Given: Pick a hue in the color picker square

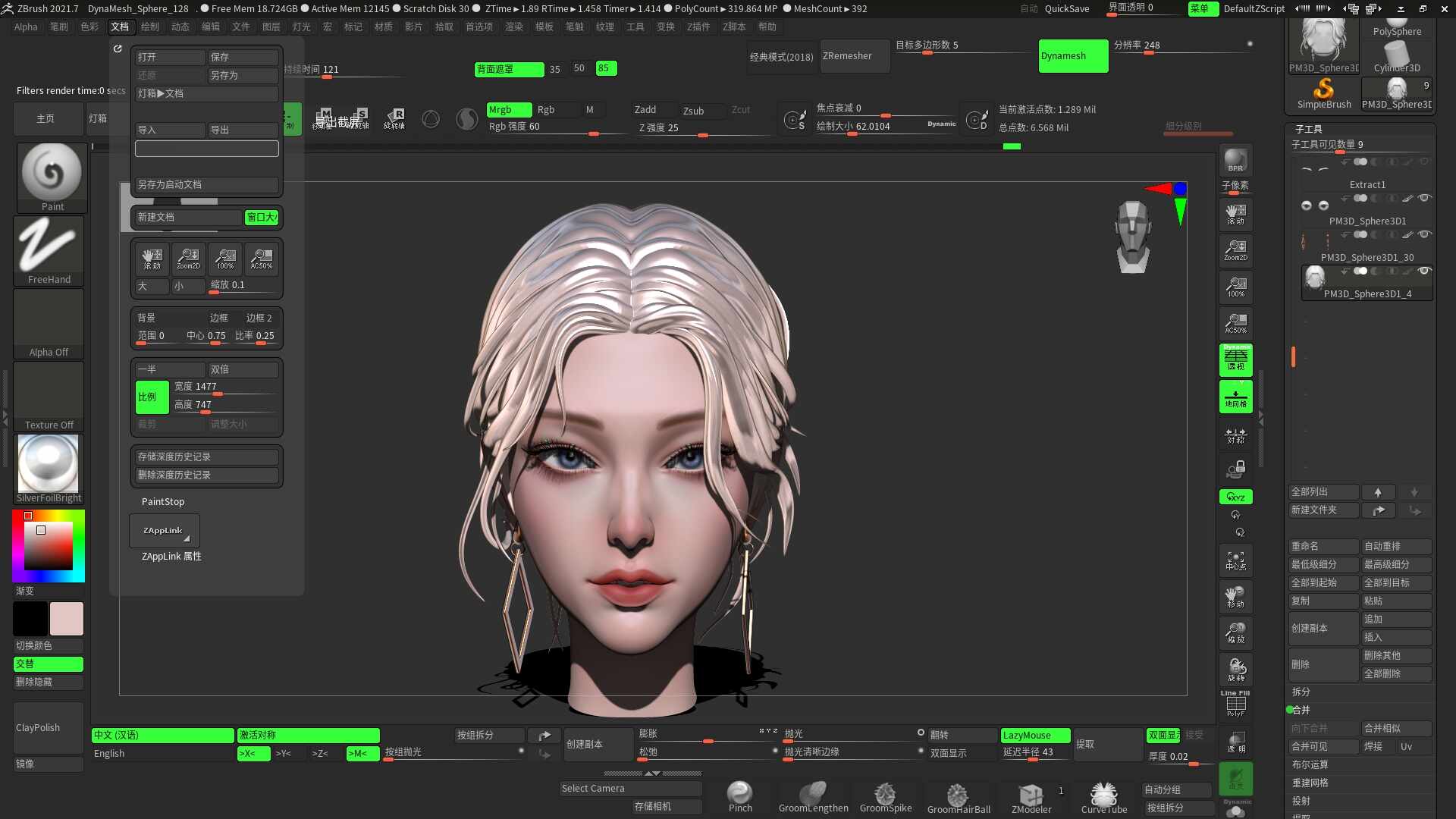Looking at the screenshot, I should [49, 546].
